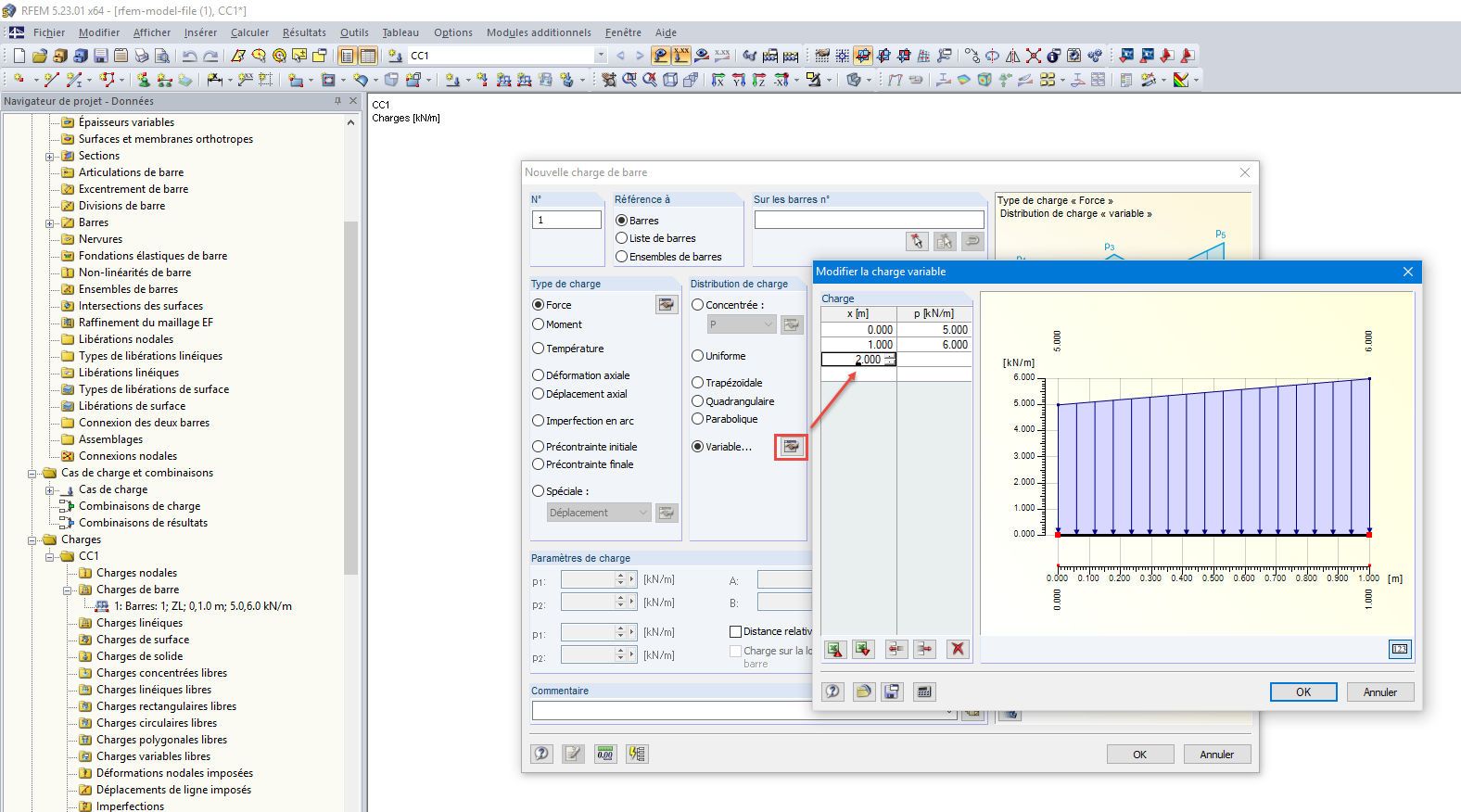Click OK in the Nouvelle charge de barre dialog
1461x812 pixels.
tap(1140, 755)
